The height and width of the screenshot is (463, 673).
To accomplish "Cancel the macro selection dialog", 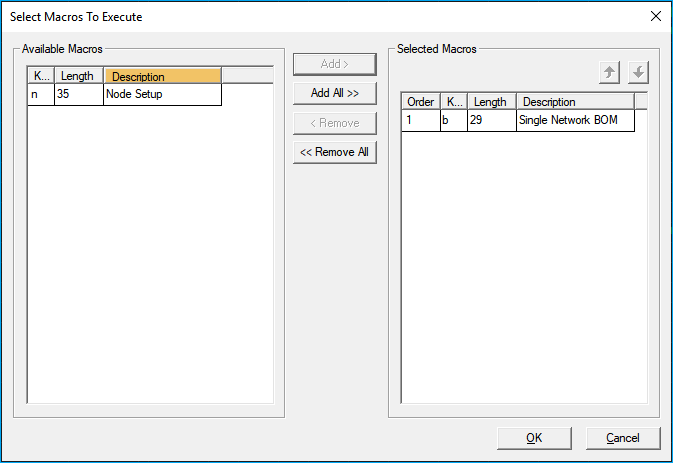I will tap(623, 438).
